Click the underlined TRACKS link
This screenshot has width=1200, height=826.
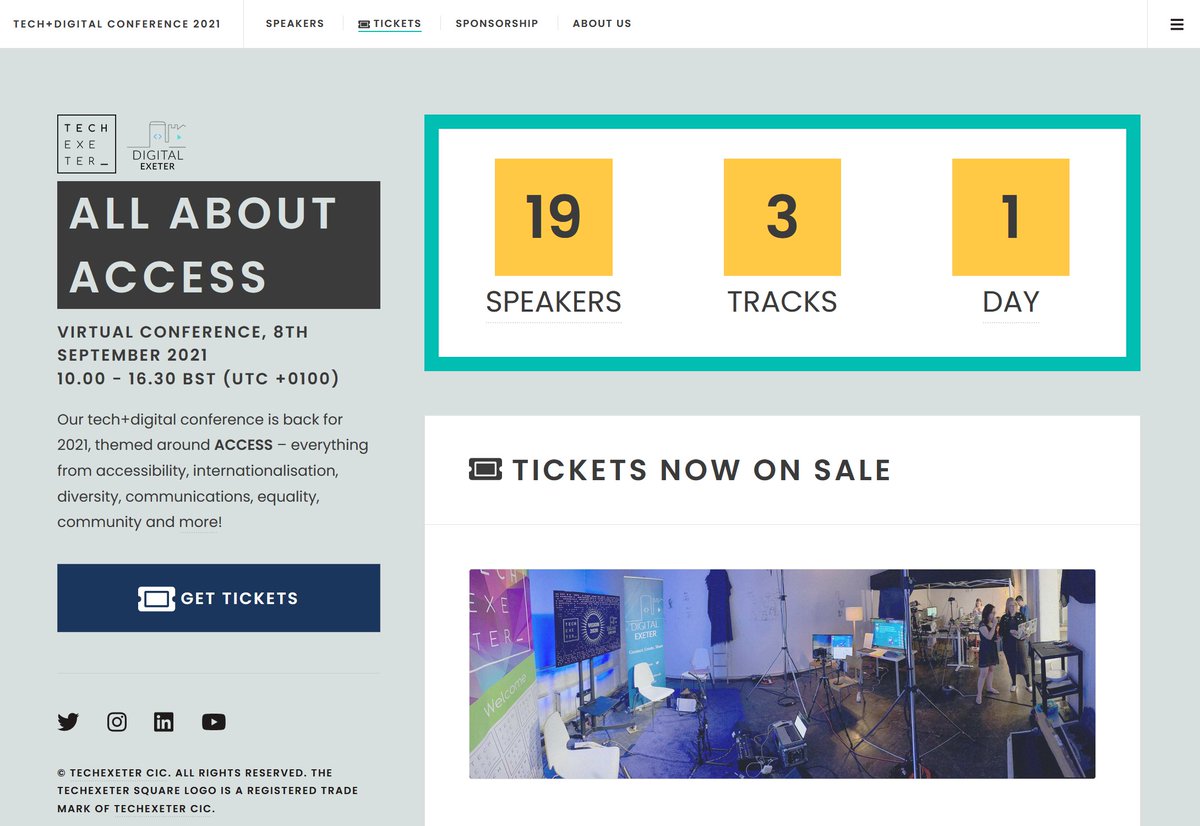pyautogui.click(x=782, y=301)
